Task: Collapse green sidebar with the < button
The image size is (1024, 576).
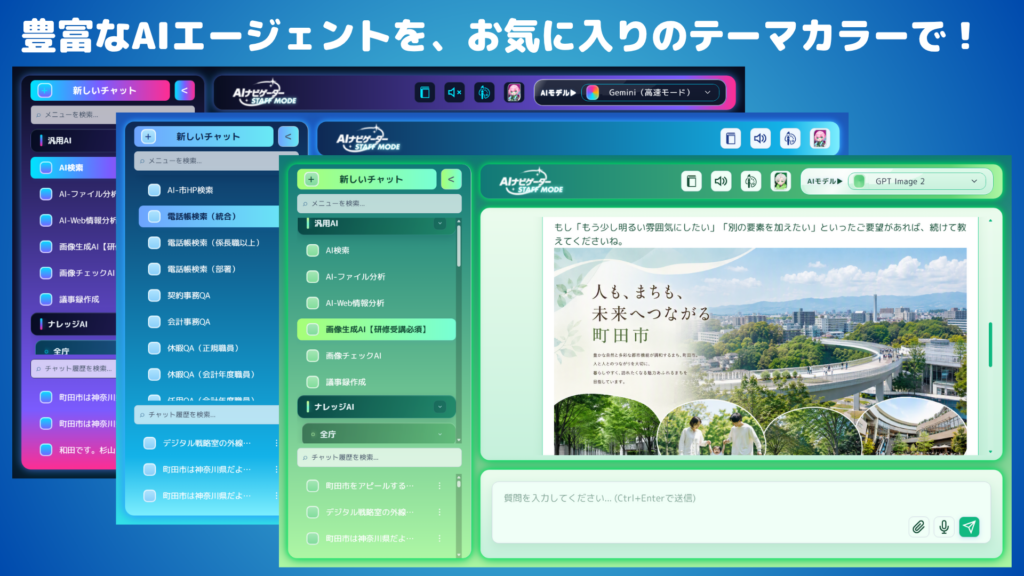Action: (451, 179)
